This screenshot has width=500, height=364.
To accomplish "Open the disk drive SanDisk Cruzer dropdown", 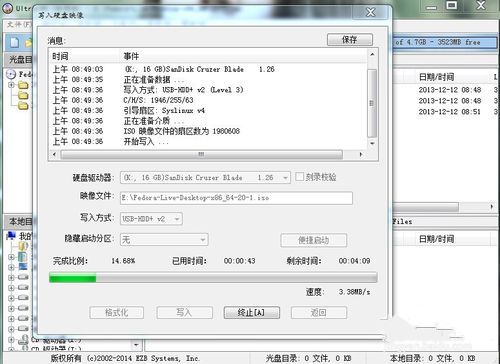I will coord(205,178).
